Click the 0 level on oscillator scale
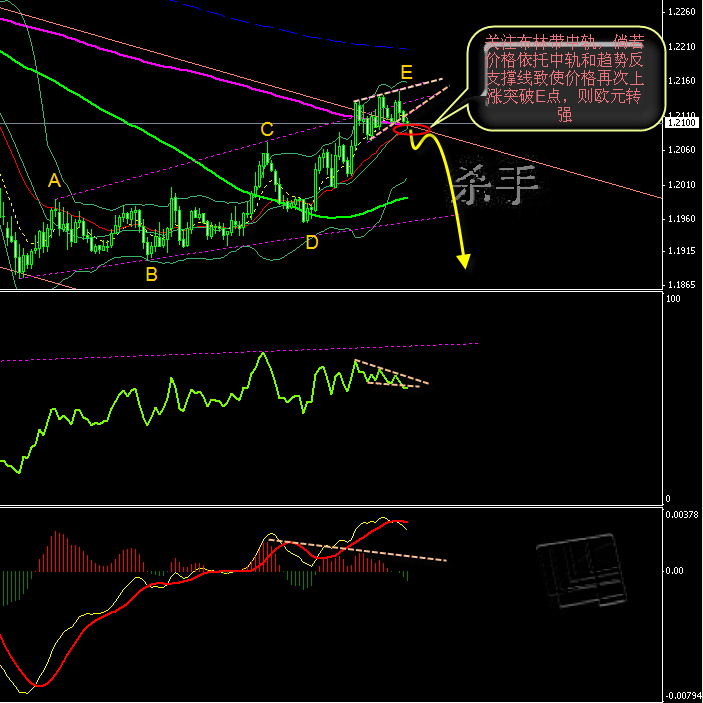The width and height of the screenshot is (703, 703). tap(668, 499)
